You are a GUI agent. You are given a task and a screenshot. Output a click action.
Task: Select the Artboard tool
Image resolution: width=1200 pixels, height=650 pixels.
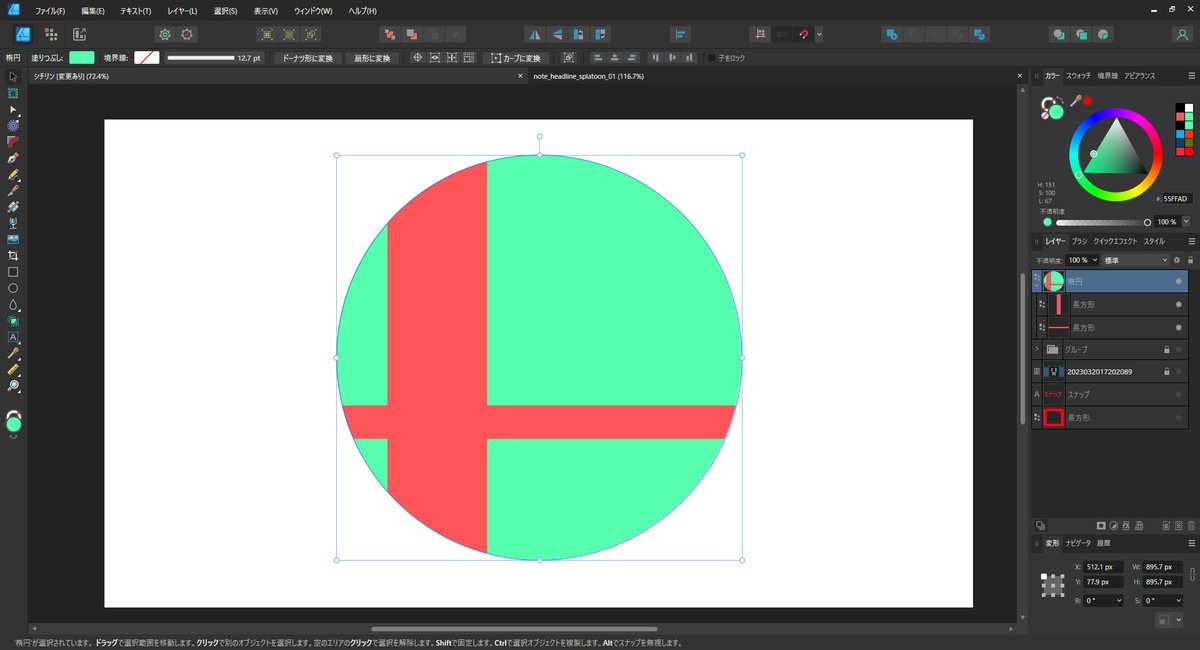click(x=13, y=93)
